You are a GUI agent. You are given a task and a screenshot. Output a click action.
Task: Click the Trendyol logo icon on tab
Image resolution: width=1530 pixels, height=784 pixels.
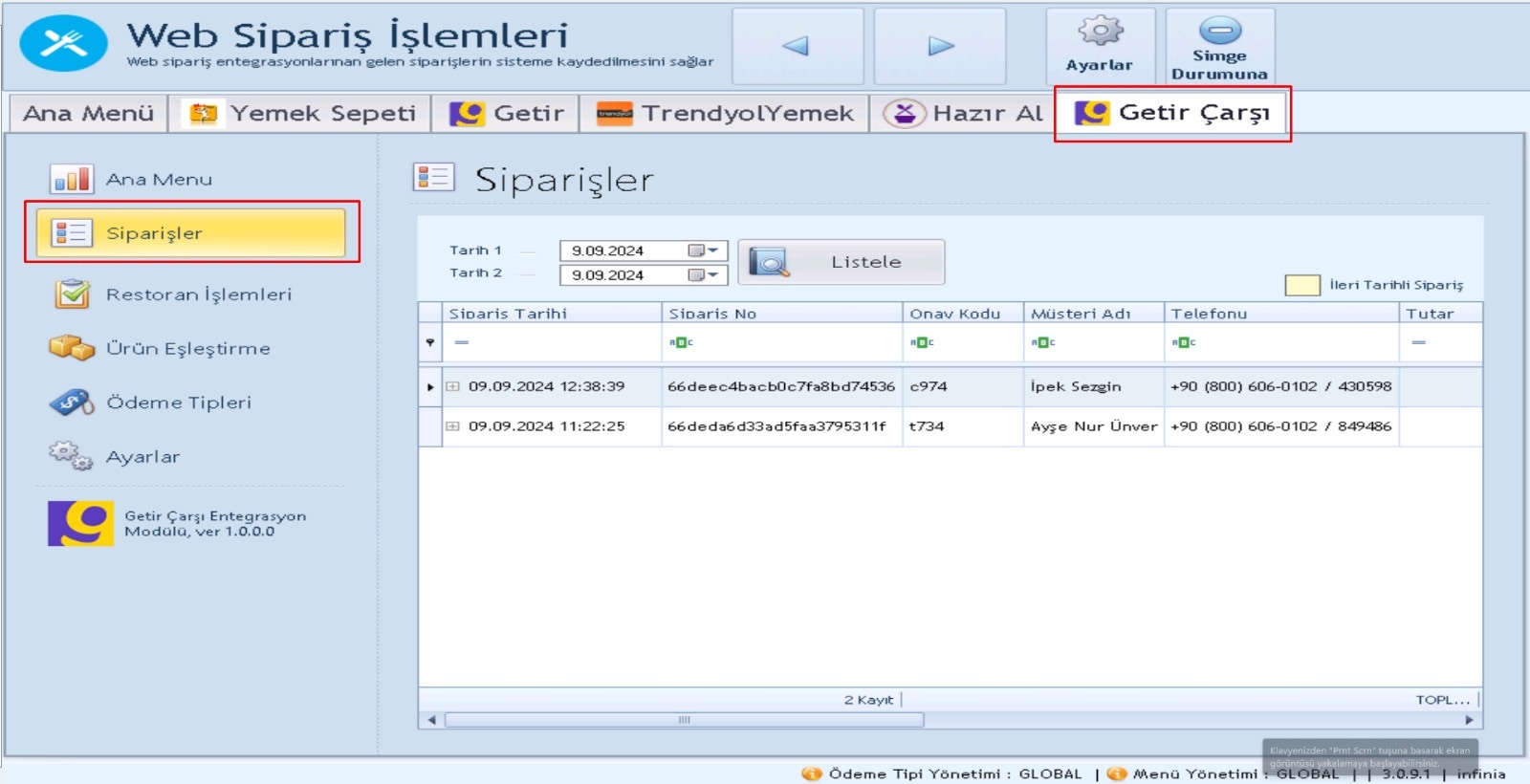point(615,114)
